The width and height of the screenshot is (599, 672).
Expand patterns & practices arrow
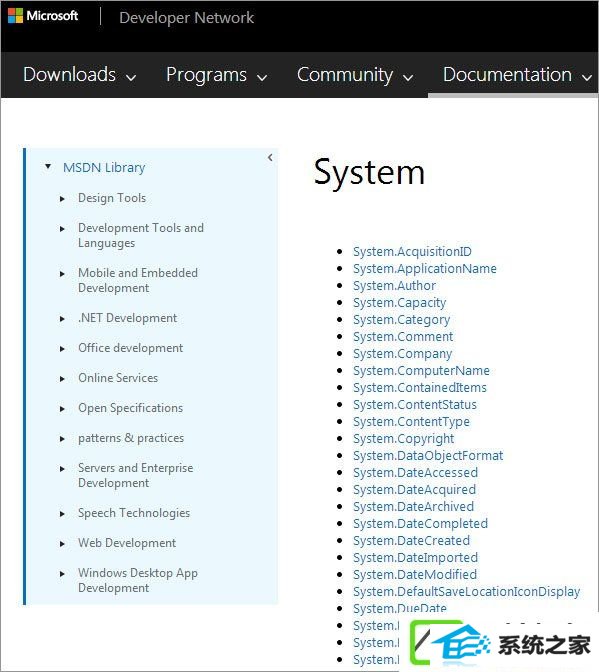tap(62, 439)
